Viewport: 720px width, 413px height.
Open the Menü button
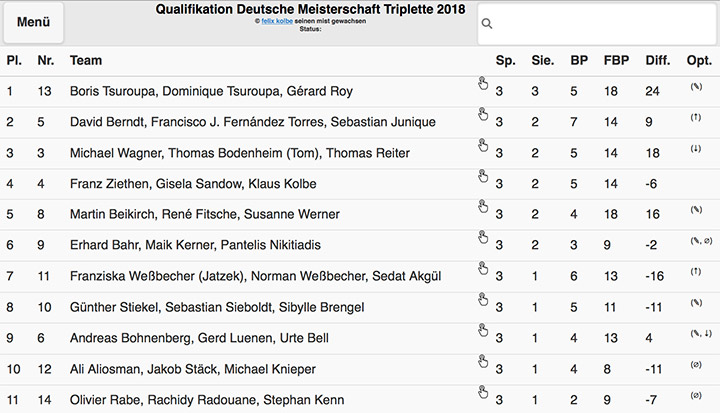[x=34, y=22]
